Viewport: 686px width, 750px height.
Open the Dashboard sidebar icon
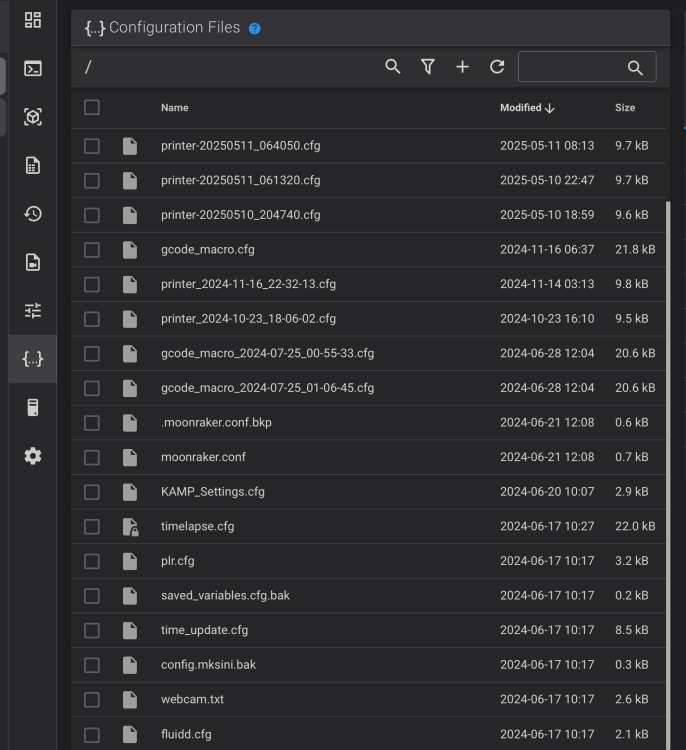(x=33, y=20)
